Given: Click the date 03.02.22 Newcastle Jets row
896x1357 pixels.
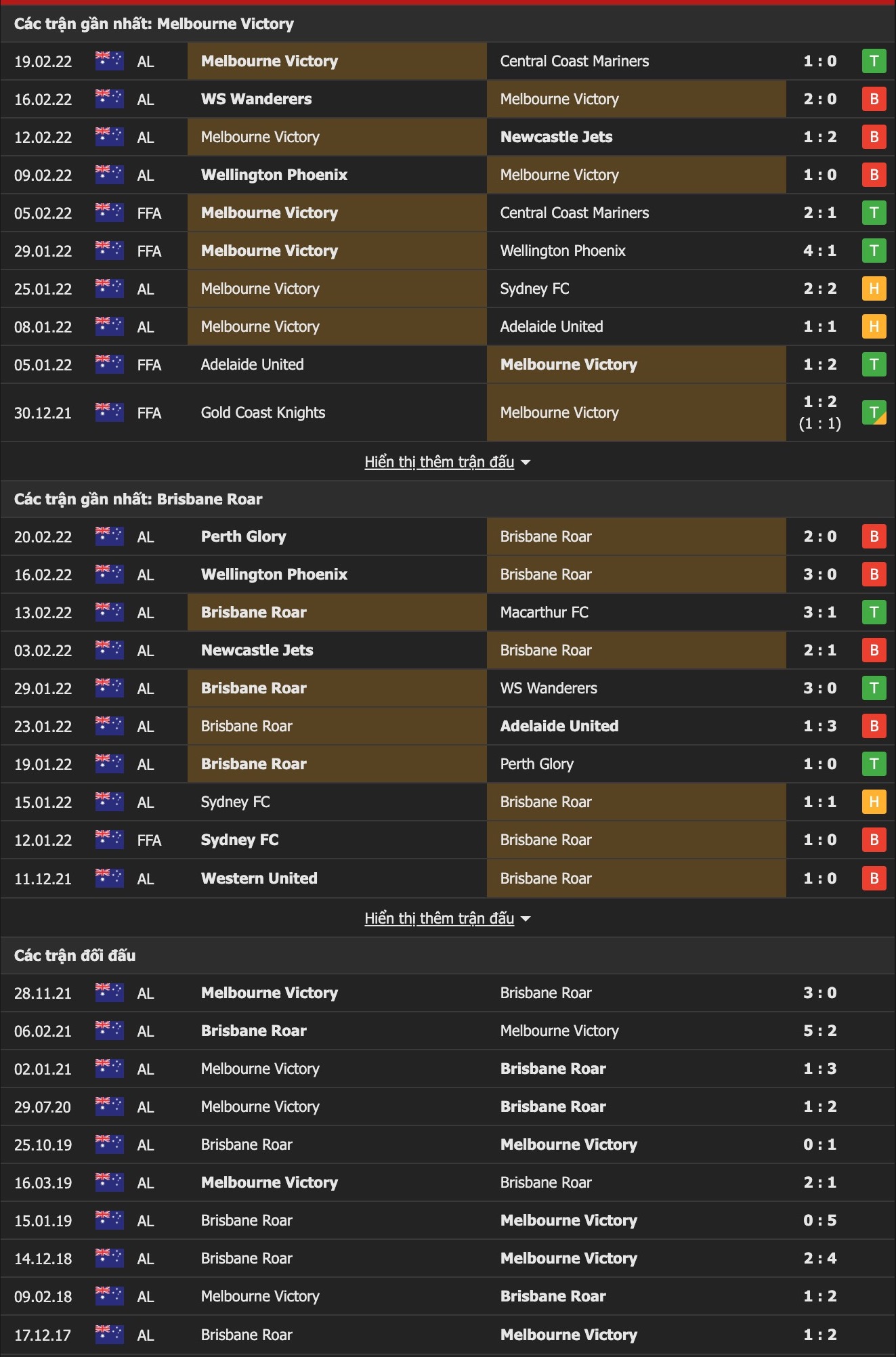Looking at the screenshot, I should click(43, 651).
